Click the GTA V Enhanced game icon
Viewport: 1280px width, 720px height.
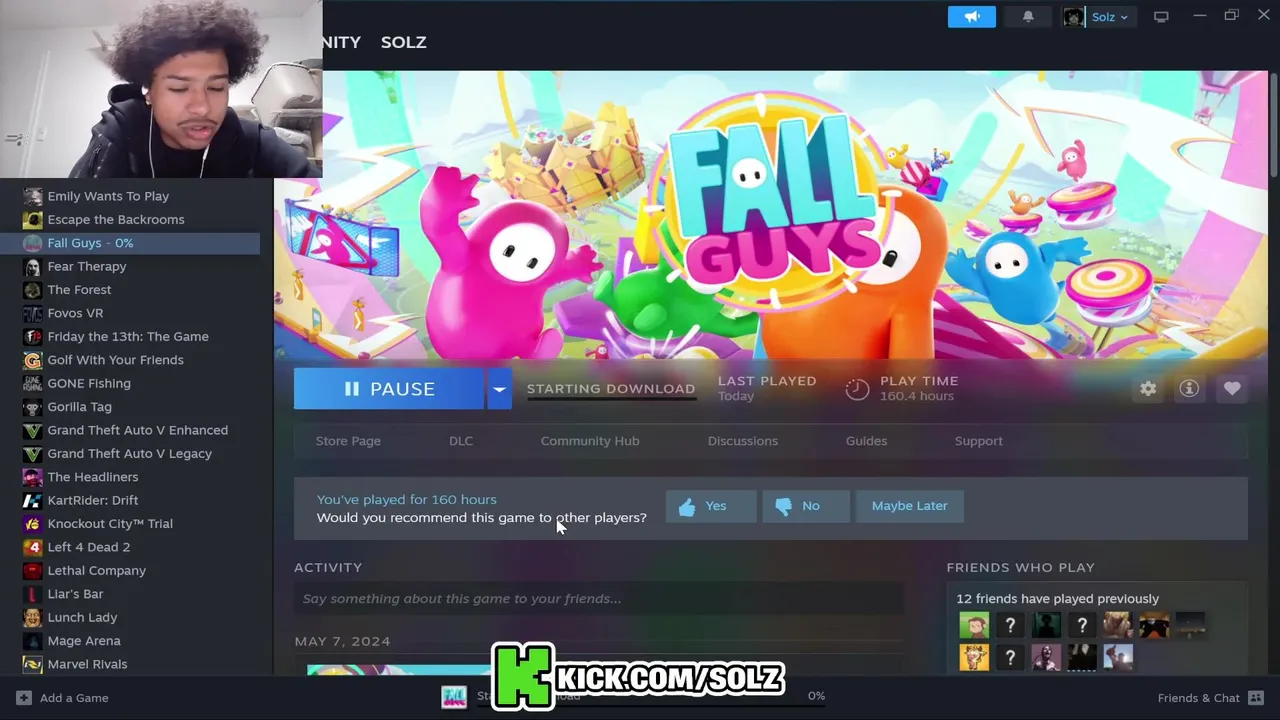click(32, 430)
